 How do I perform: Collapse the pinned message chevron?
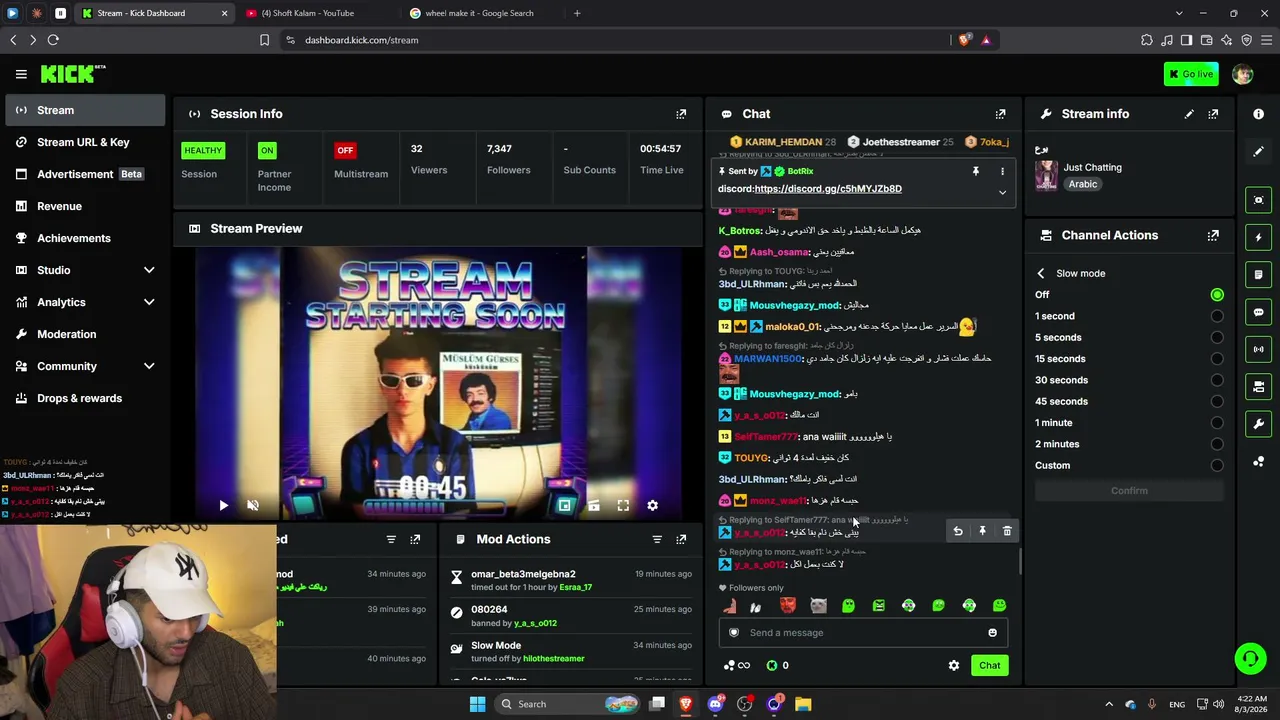pos(1002,193)
